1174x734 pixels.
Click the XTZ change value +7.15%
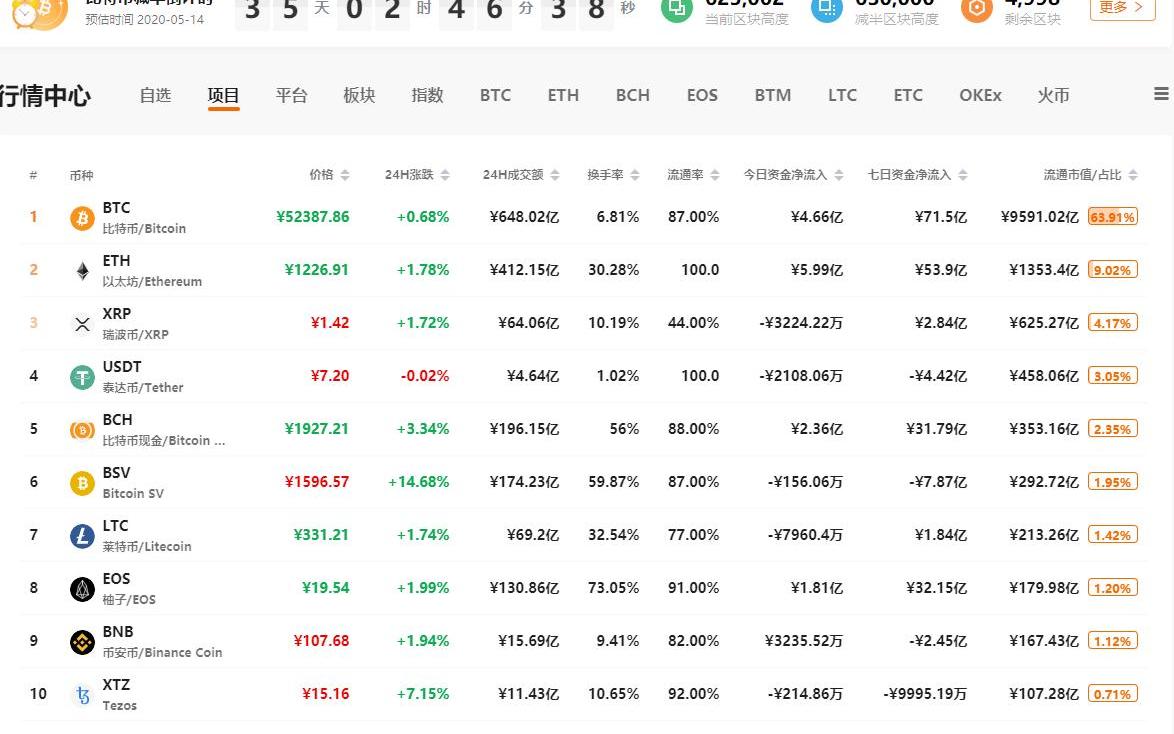(x=423, y=694)
